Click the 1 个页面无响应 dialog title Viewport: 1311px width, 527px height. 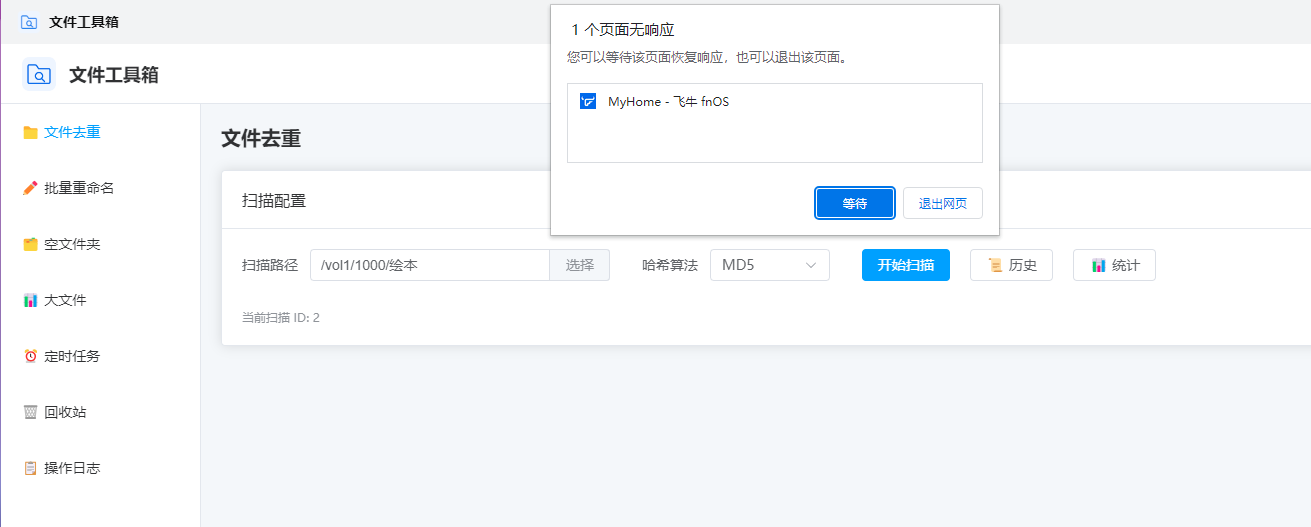[623, 30]
